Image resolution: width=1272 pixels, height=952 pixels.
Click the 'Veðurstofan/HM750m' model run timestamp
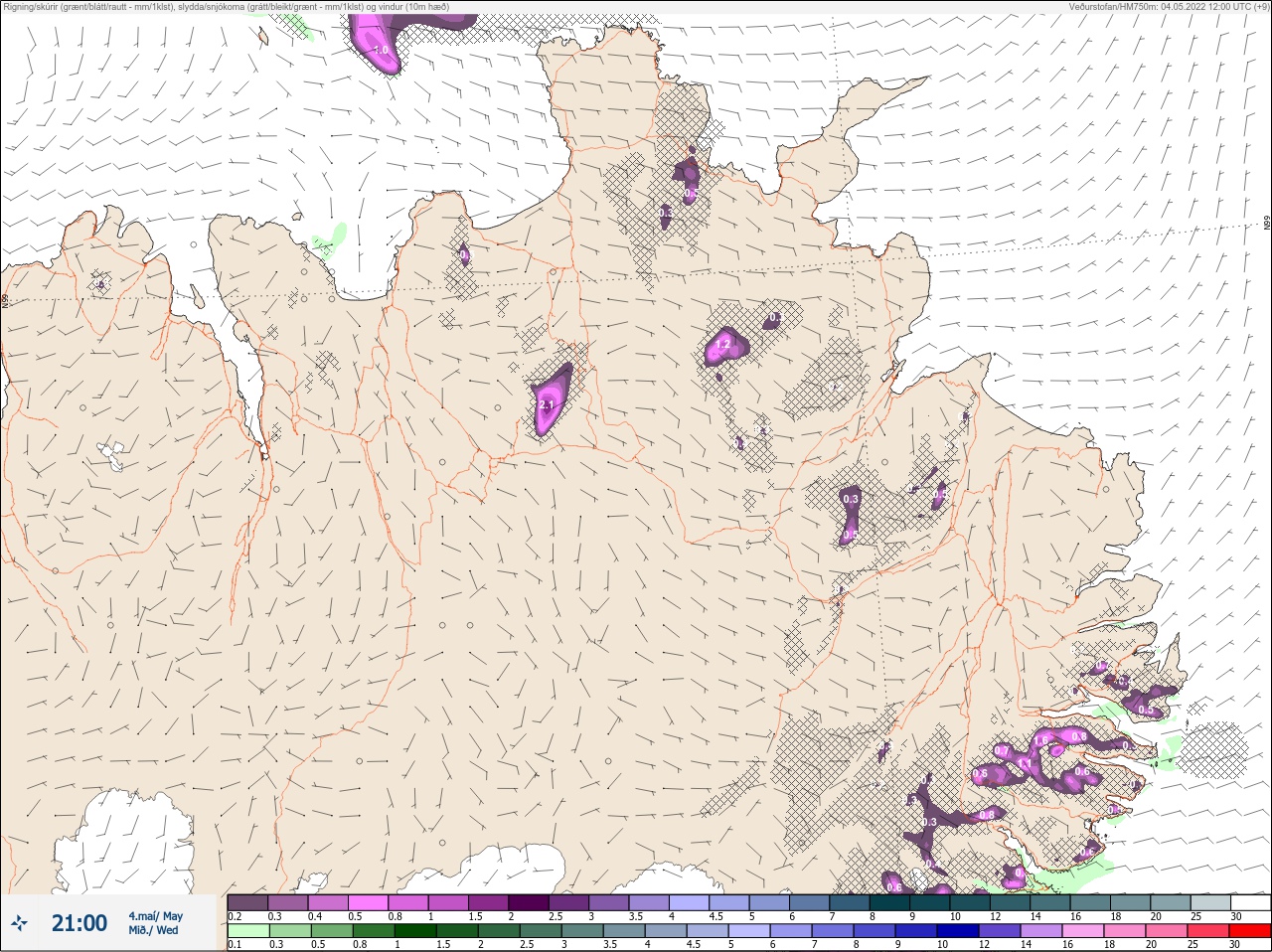(1170, 7)
